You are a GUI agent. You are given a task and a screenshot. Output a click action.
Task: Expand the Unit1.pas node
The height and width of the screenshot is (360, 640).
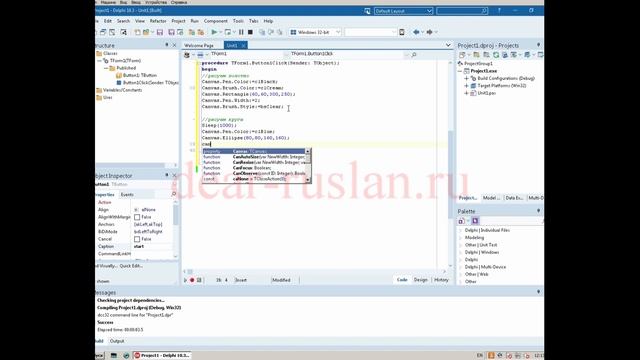[x=467, y=93]
